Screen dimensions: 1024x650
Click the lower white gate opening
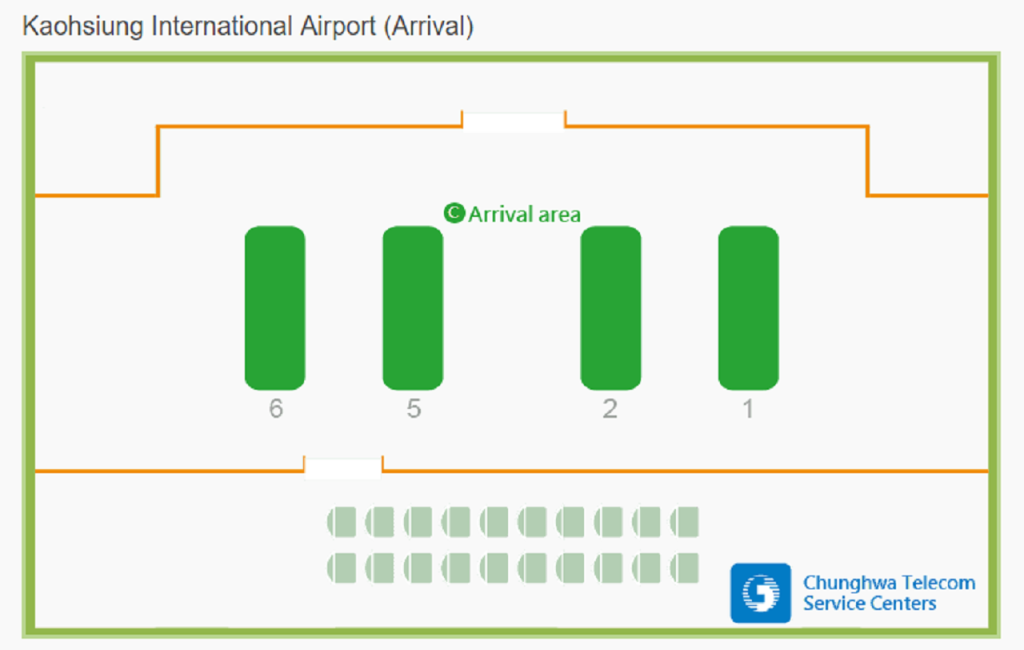coord(343,467)
